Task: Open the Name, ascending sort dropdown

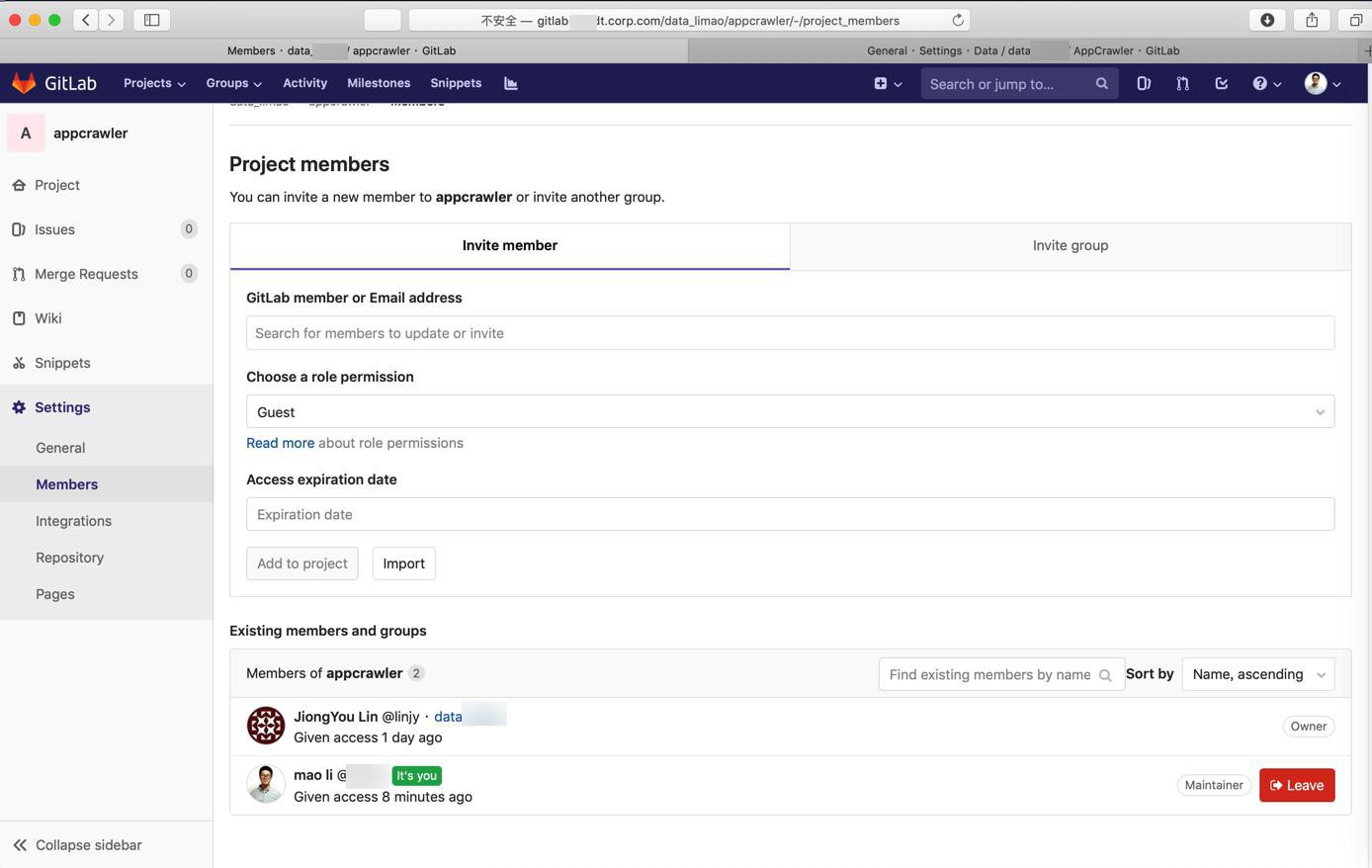Action: (x=1258, y=674)
